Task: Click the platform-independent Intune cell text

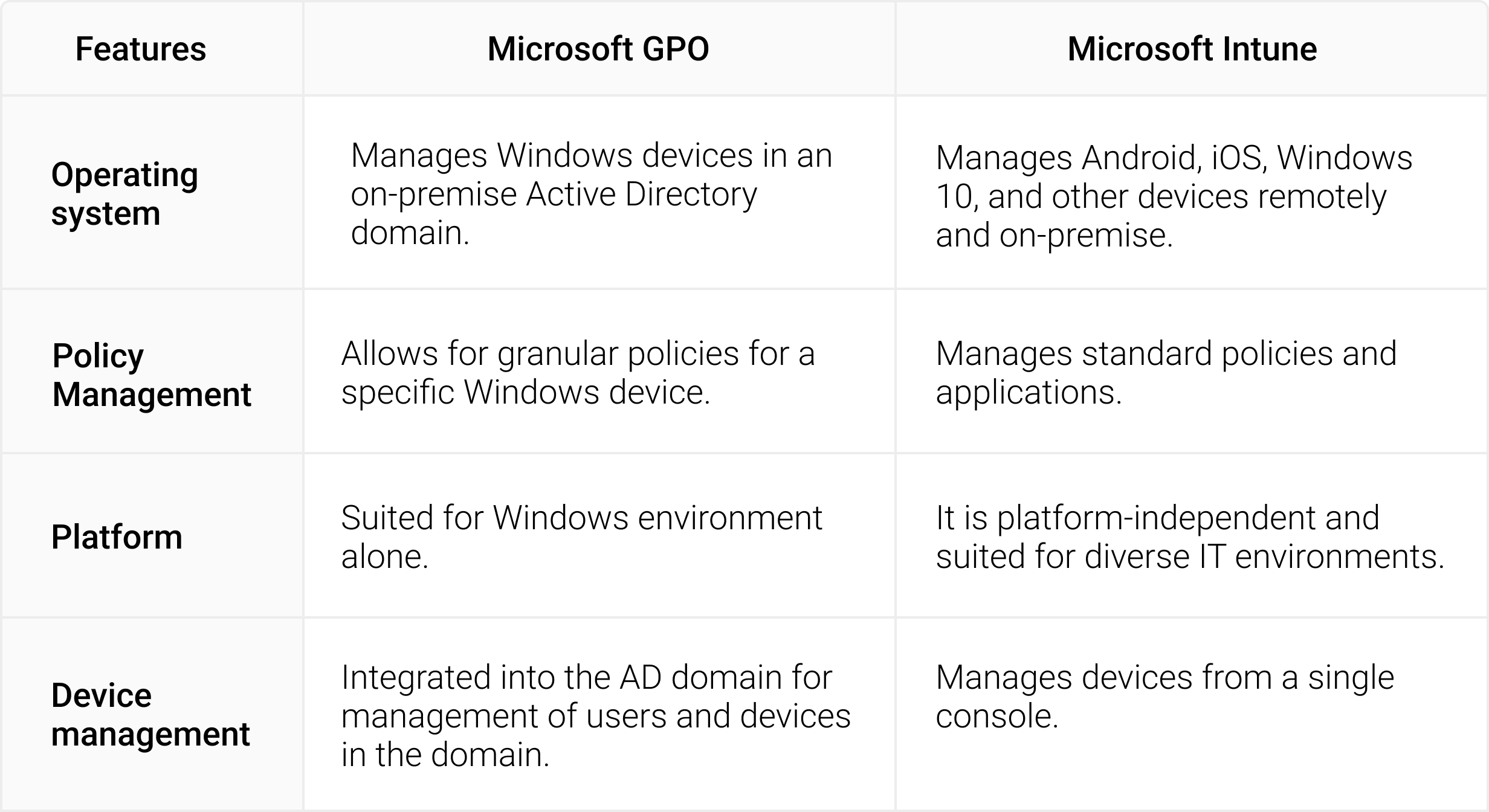Action: tap(1190, 536)
